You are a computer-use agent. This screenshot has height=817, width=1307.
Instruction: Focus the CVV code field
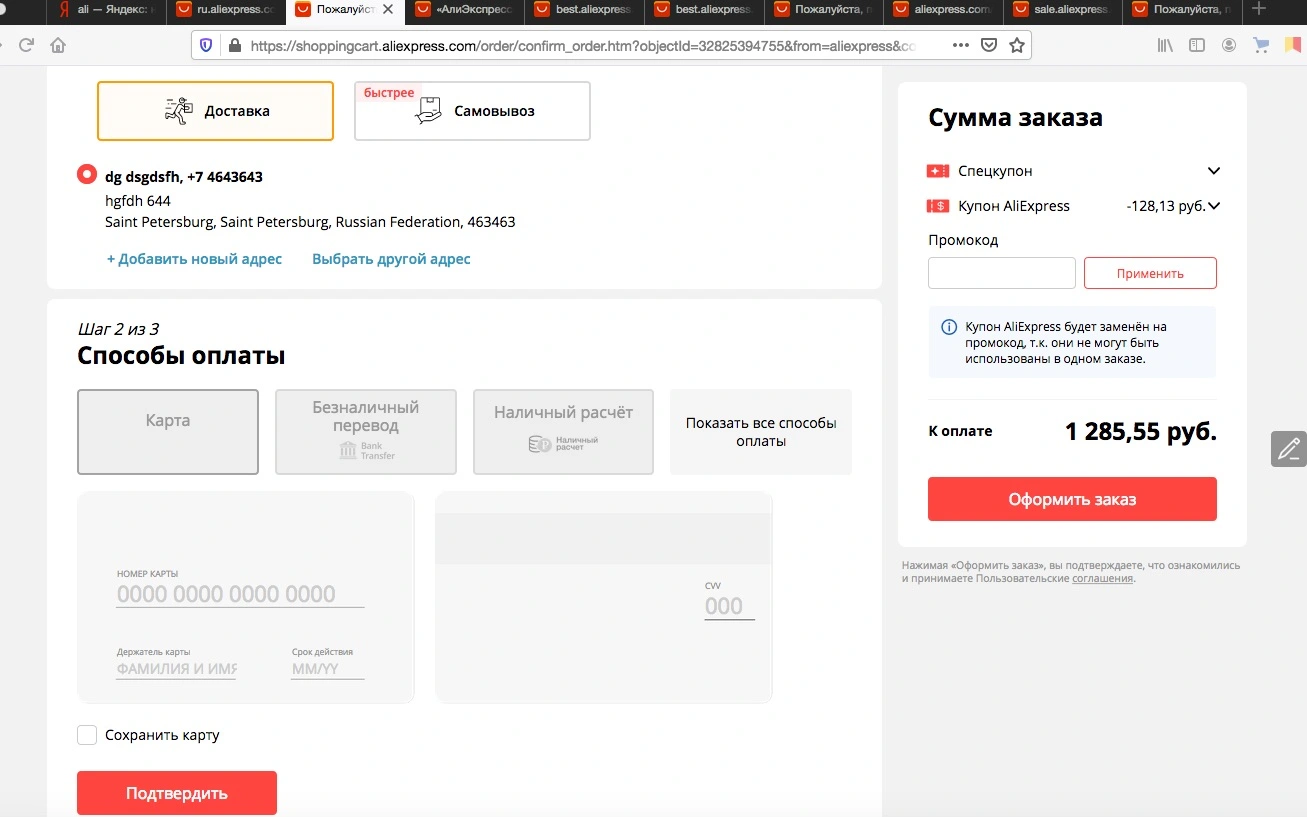729,606
